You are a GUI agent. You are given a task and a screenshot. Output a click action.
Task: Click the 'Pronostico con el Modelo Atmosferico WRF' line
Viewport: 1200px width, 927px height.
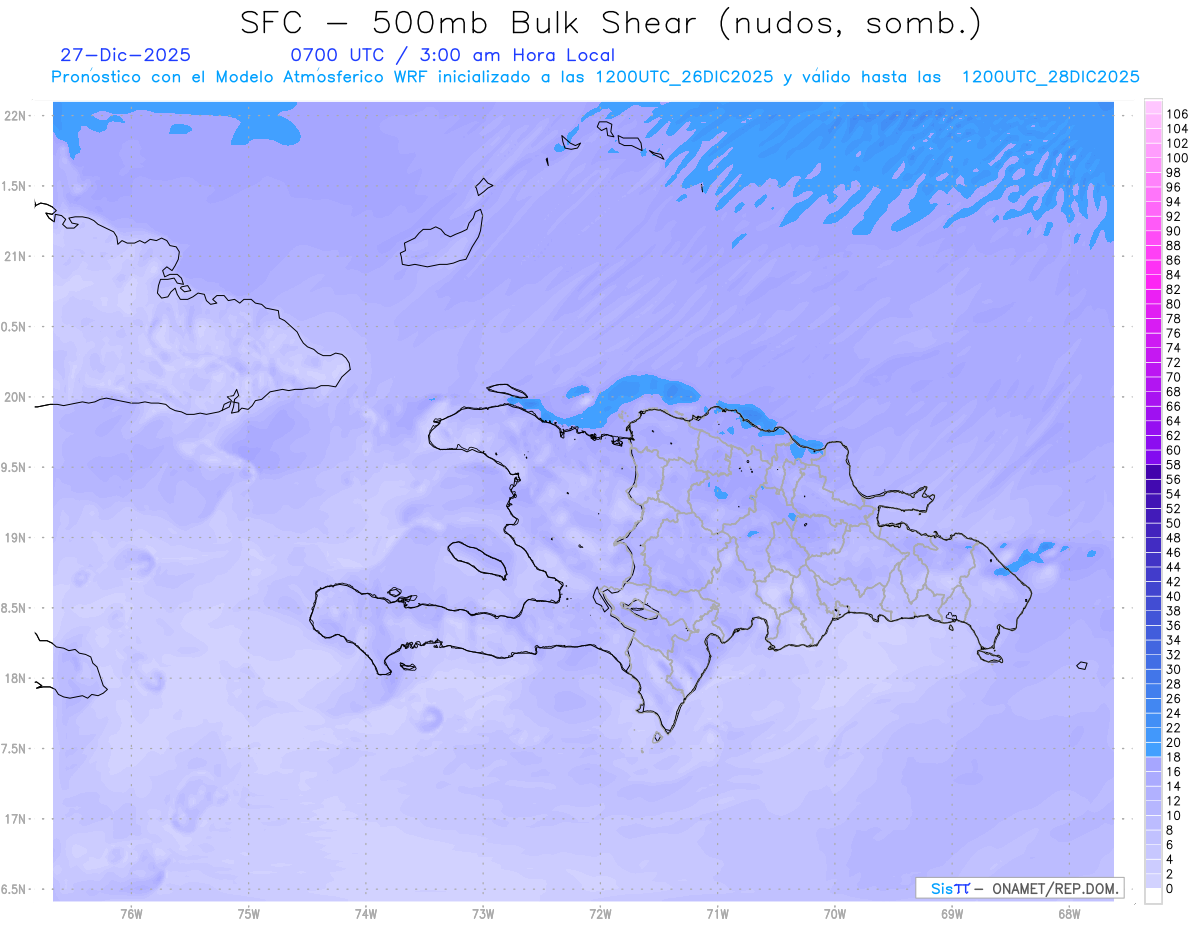[x=596, y=77]
